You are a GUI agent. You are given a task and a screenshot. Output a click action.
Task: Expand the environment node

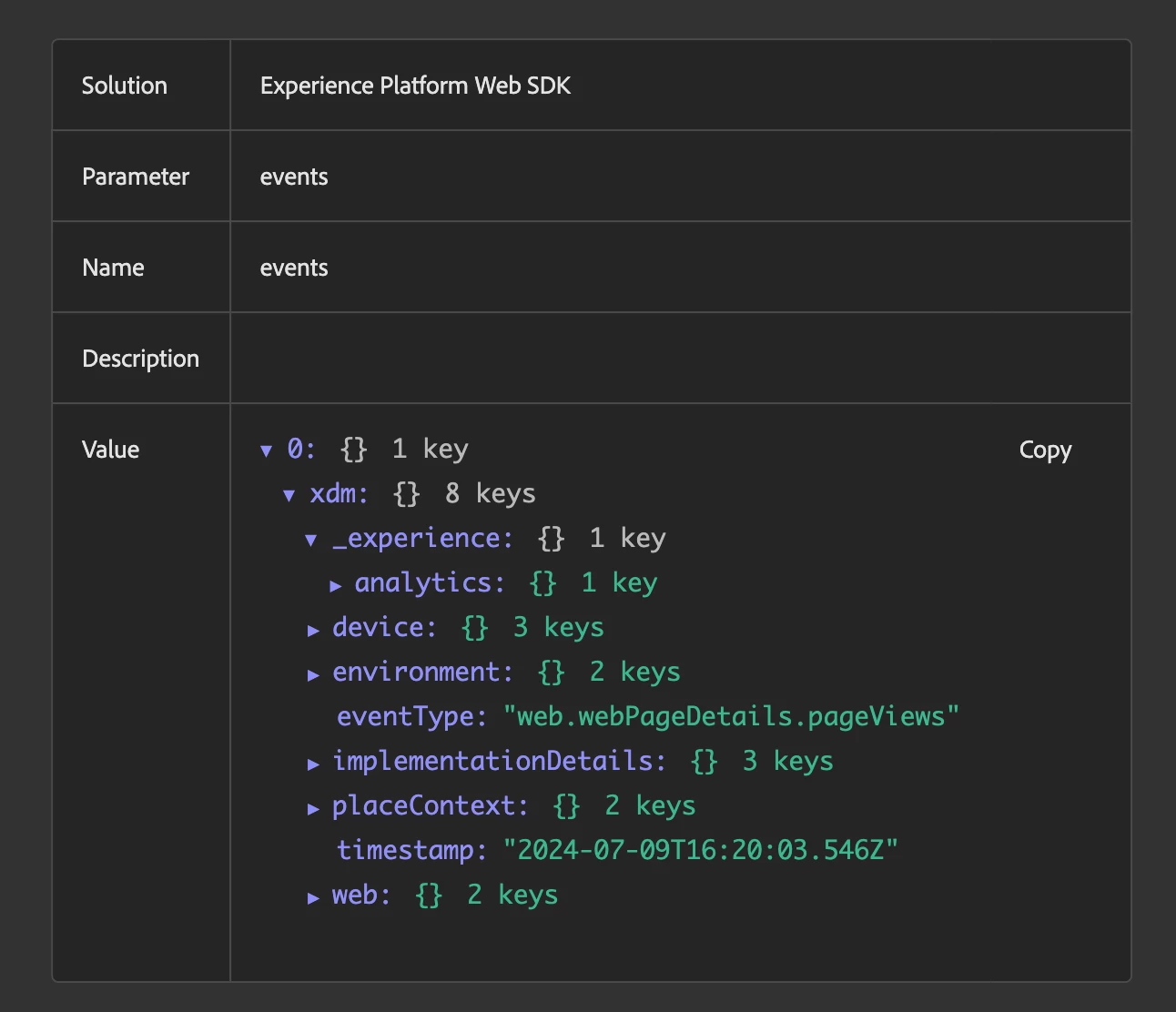tap(313, 674)
